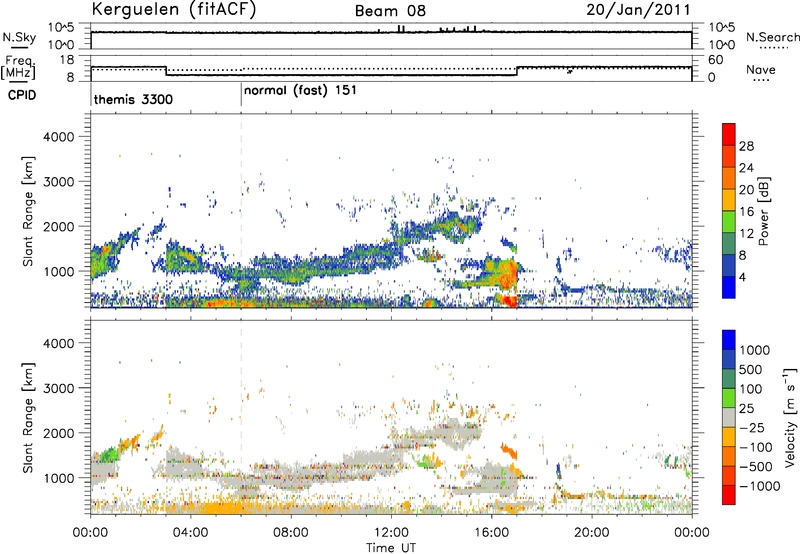Select the 'CPID' row label

(22, 95)
